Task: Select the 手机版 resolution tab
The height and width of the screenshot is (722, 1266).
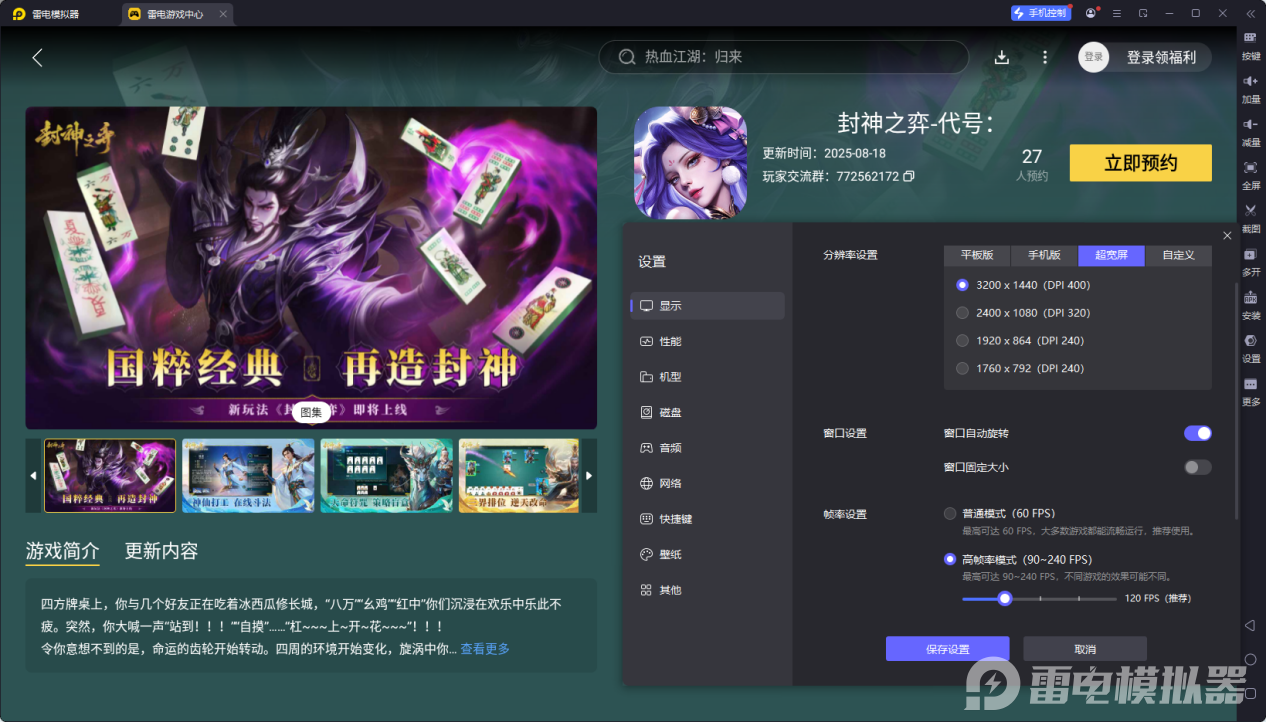Action: [x=1044, y=255]
